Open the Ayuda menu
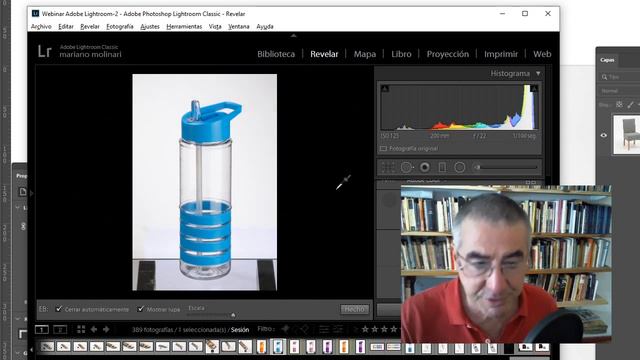 pyautogui.click(x=265, y=27)
